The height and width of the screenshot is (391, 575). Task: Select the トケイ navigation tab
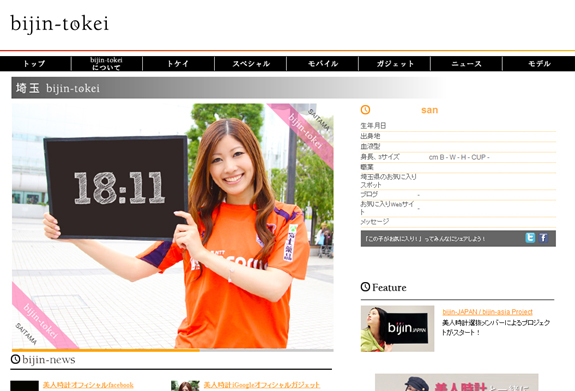tap(178, 63)
